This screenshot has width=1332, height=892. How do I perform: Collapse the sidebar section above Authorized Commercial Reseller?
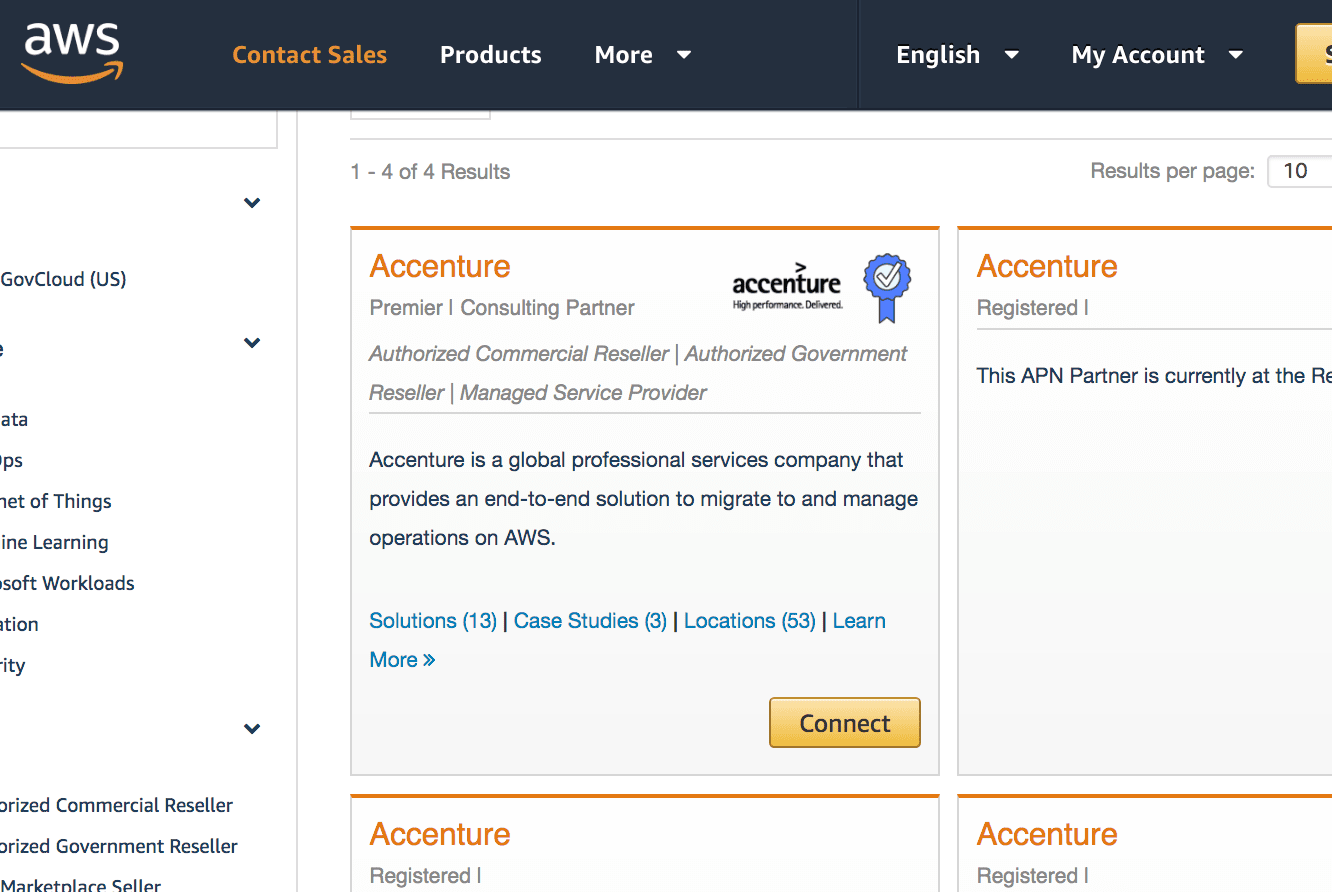(252, 729)
